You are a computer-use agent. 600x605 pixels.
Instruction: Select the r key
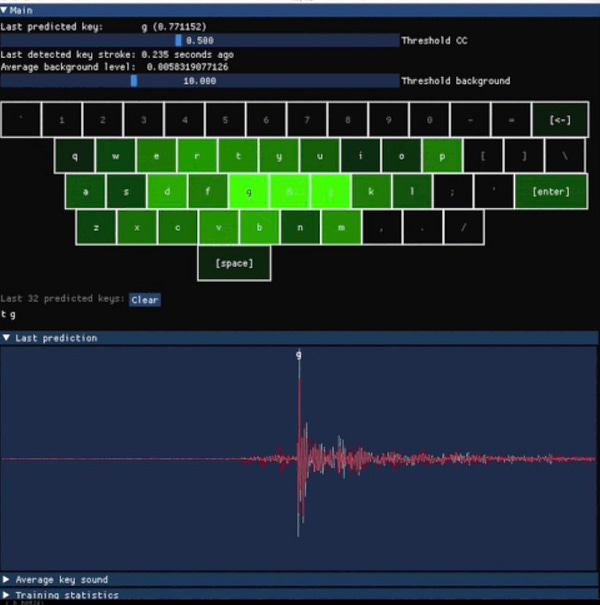[197, 155]
